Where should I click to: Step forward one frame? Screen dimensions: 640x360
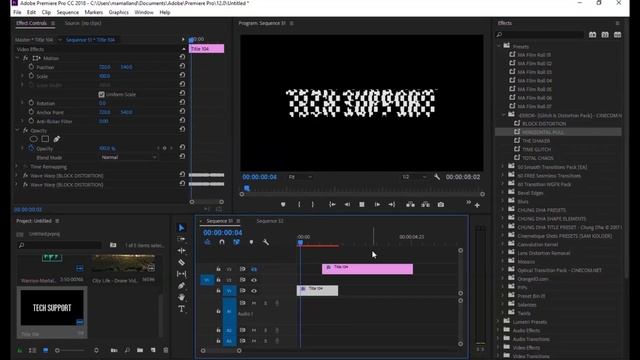tap(377, 204)
